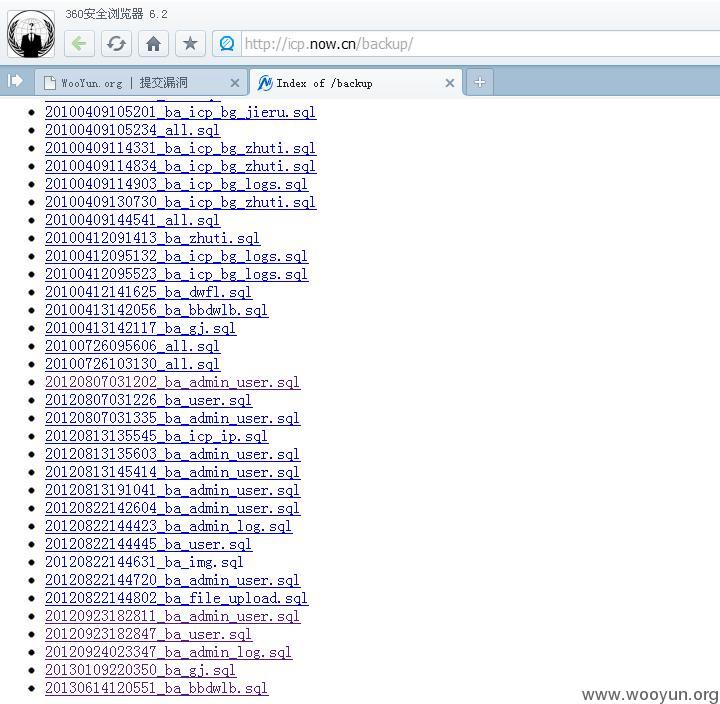720x704 pixels.
Task: Open 20120822144423_ba_admin_log.sql link
Action: (169, 526)
